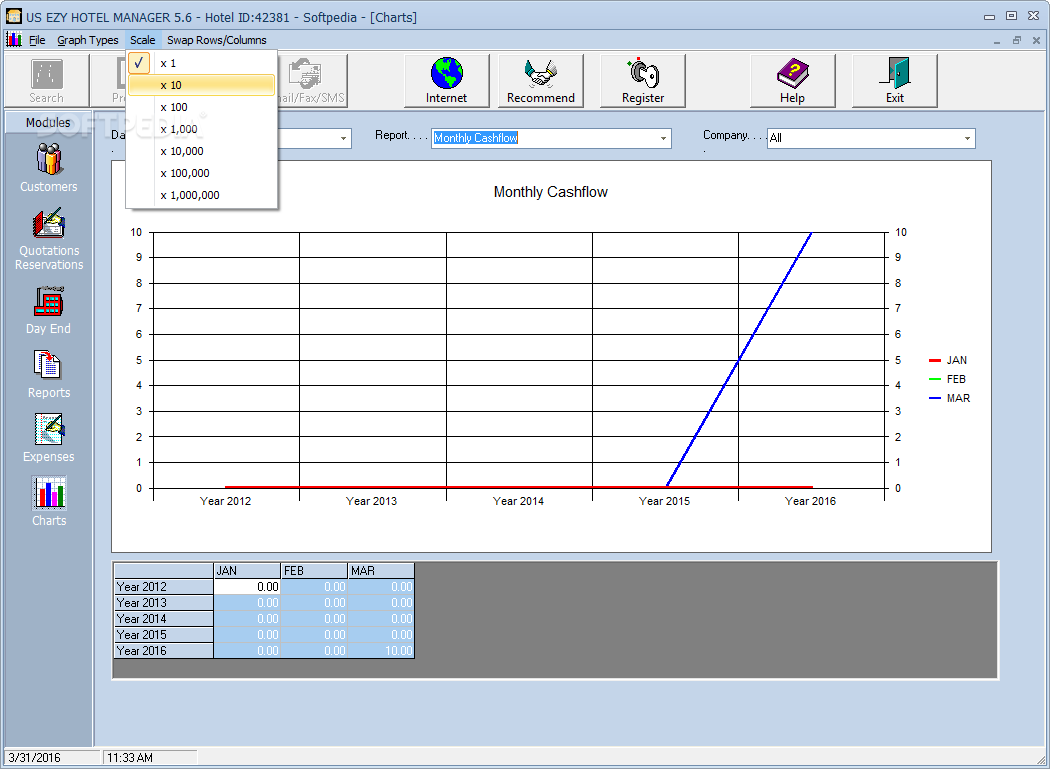This screenshot has width=1050, height=769.
Task: Click the 10.00 cell for MAR 2016
Action: [381, 651]
